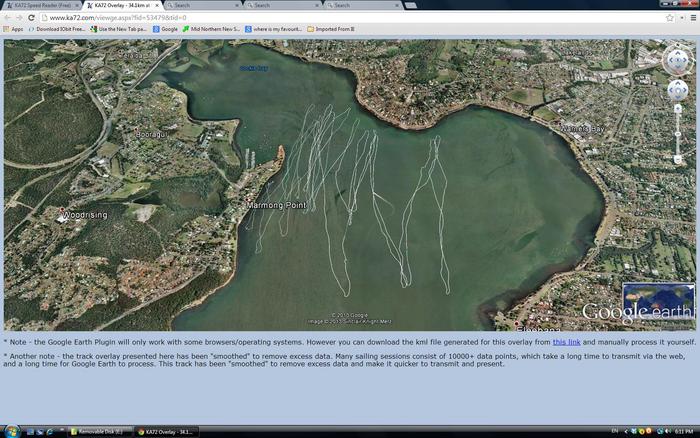Pan map right with move joystick
The width and height of the screenshot is (700, 438).
pyautogui.click(x=685, y=91)
